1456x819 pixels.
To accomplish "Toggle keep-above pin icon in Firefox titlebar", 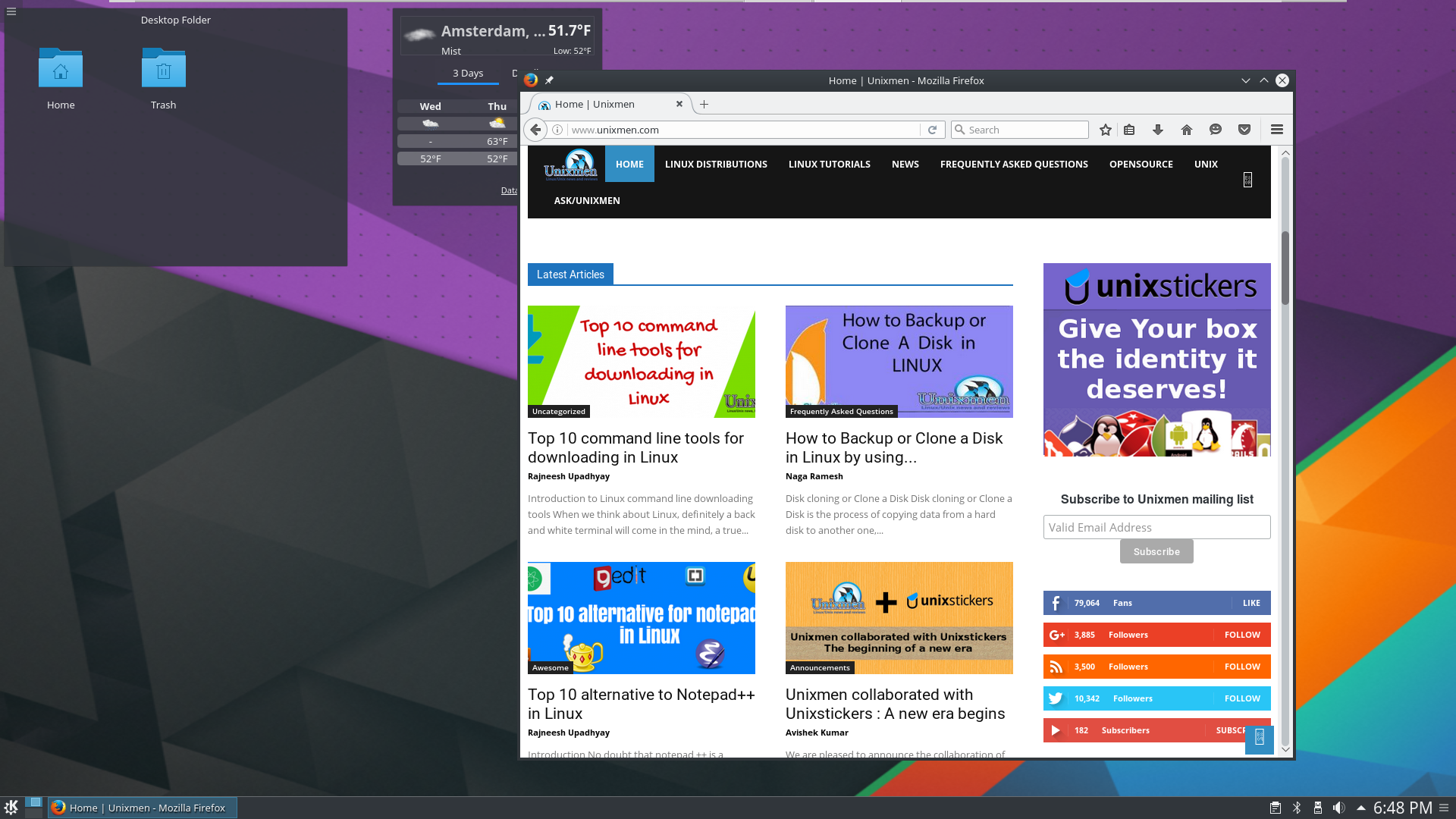I will [x=549, y=80].
